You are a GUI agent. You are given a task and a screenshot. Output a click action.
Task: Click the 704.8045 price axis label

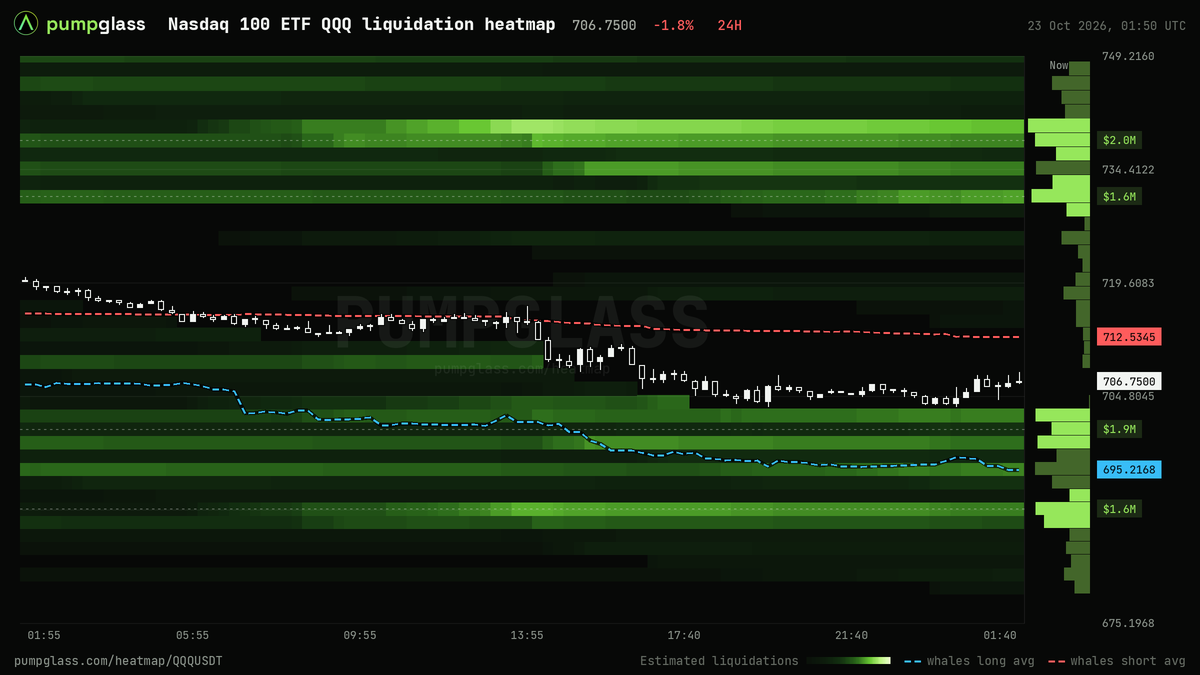1128,396
